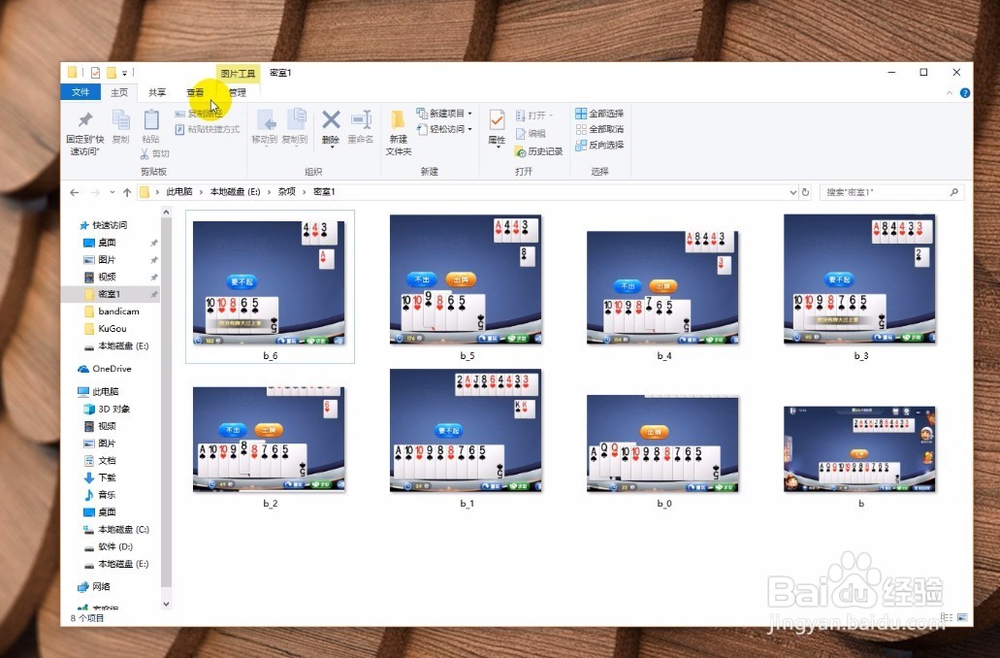
Task: Click the search box for 密室1
Action: pos(891,192)
